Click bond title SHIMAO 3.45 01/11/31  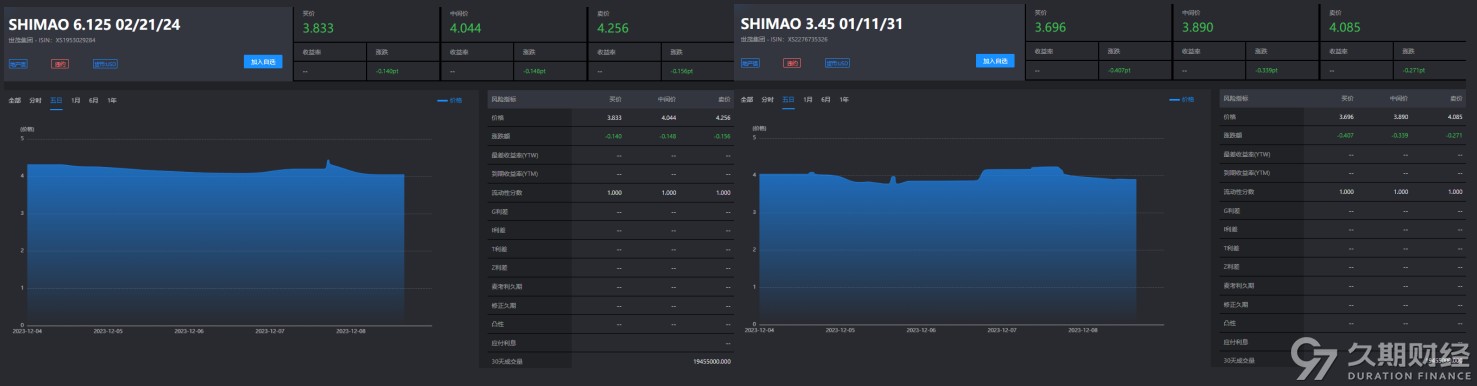pos(822,23)
